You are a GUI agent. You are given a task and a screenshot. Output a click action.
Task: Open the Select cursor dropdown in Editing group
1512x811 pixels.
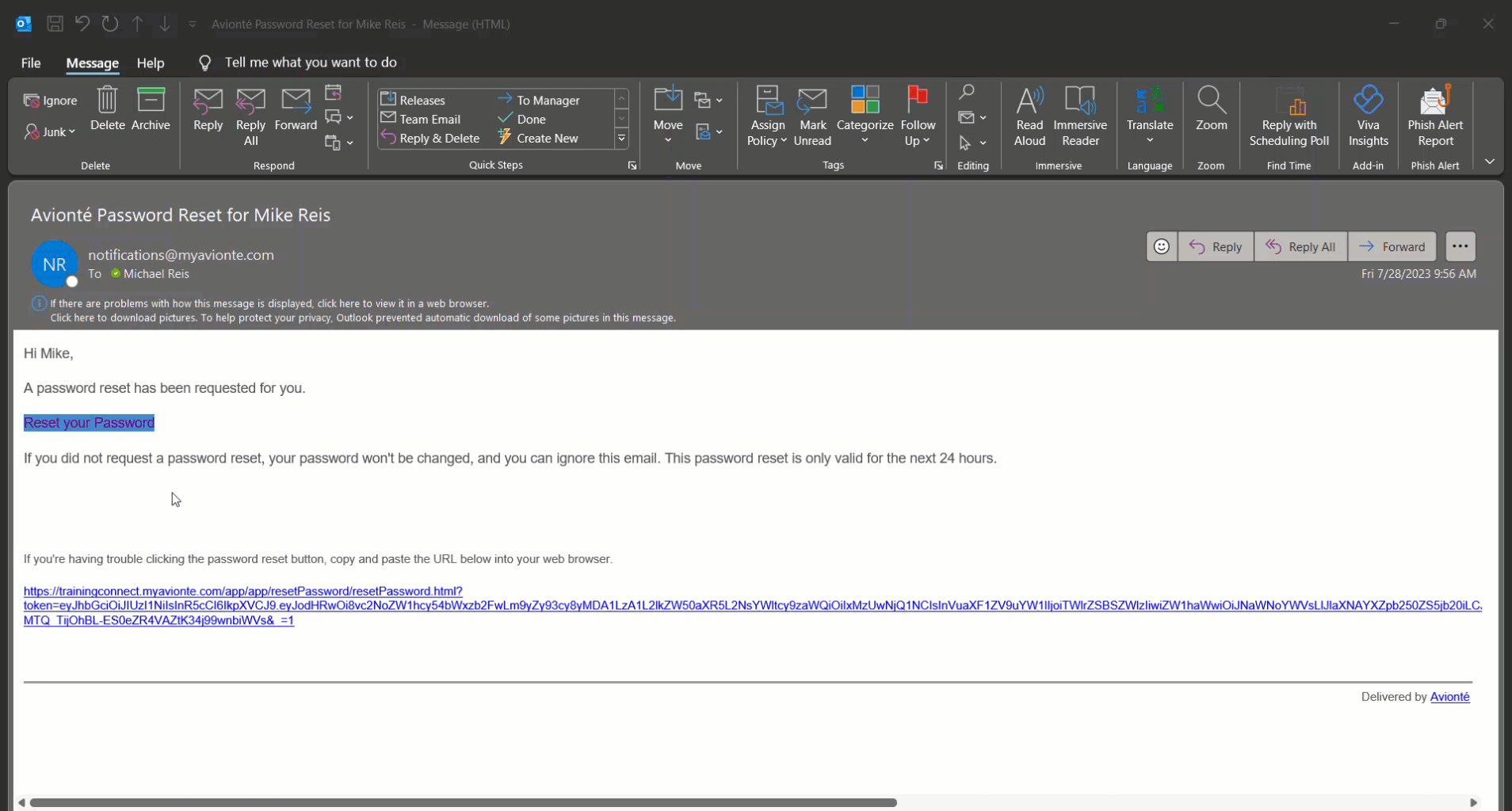972,143
